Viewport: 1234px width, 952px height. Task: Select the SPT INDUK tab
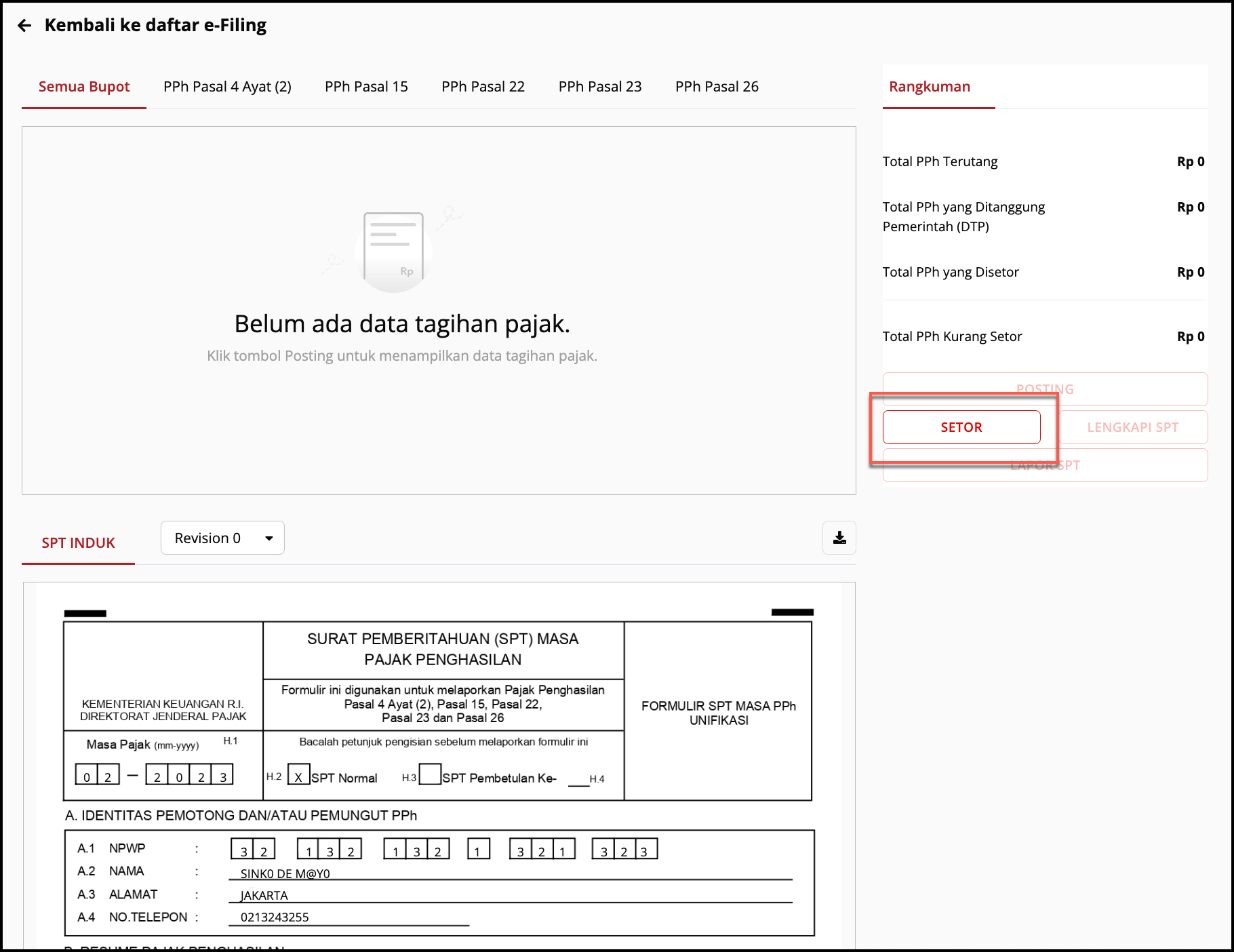point(78,543)
